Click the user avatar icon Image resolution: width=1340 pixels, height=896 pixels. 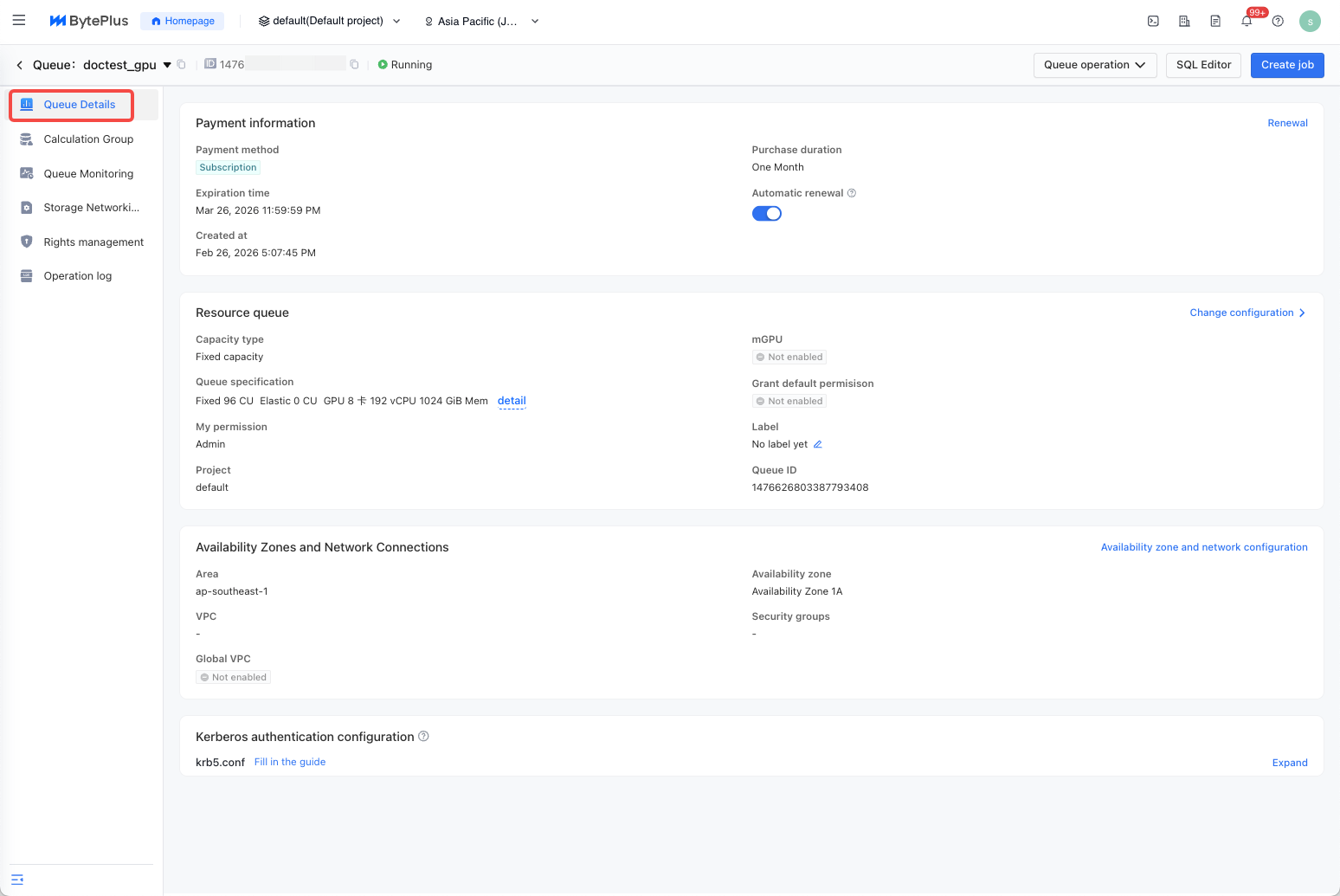1310,21
